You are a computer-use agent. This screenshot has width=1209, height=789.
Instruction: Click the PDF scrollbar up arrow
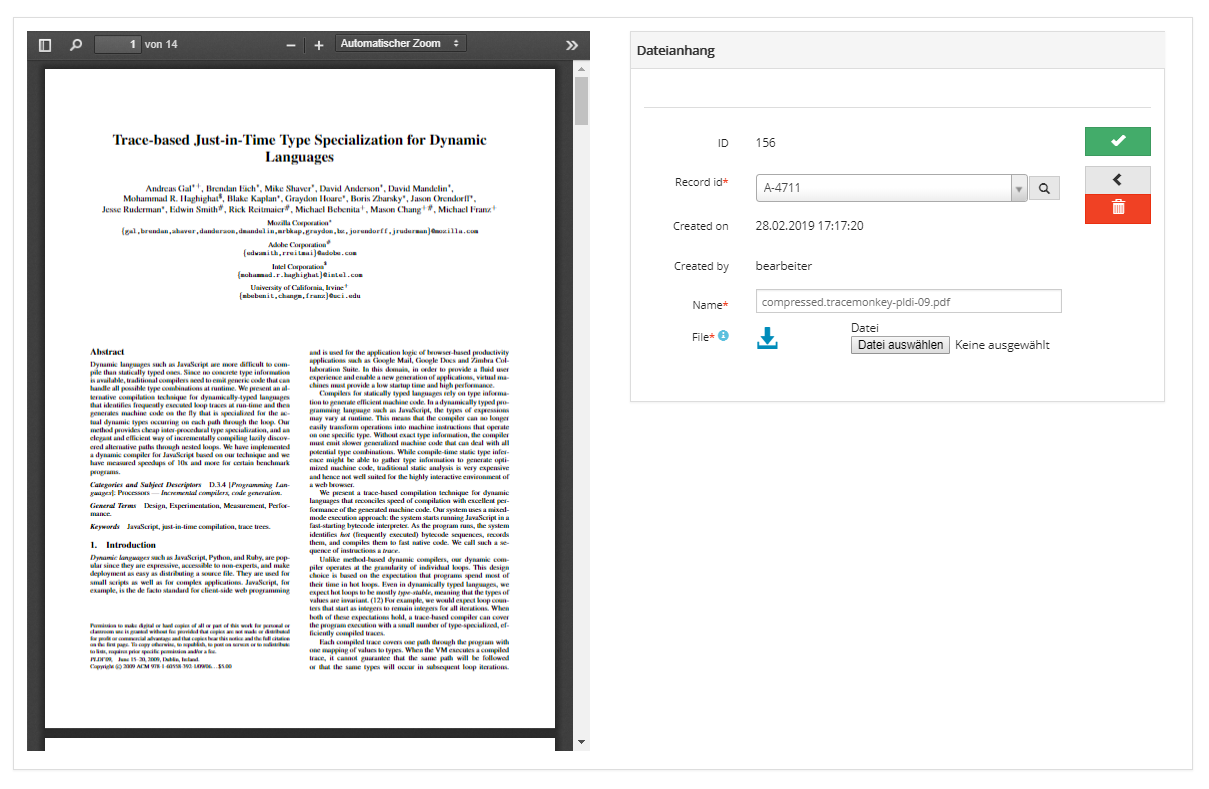click(x=582, y=69)
